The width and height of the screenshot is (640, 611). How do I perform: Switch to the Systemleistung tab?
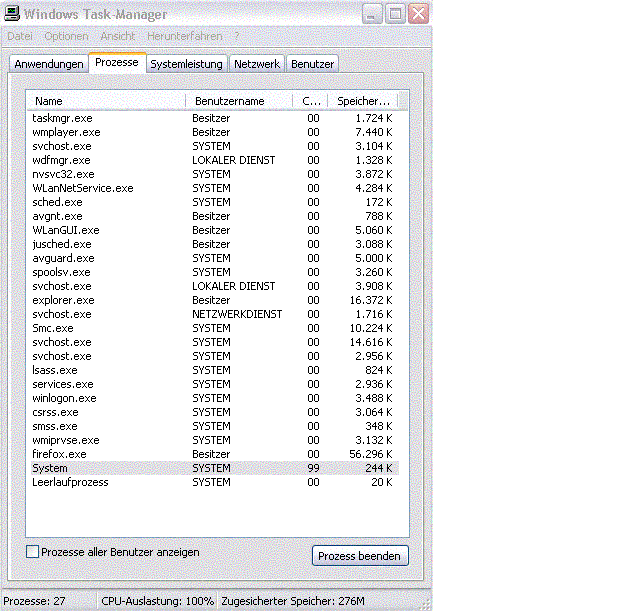coord(187,64)
